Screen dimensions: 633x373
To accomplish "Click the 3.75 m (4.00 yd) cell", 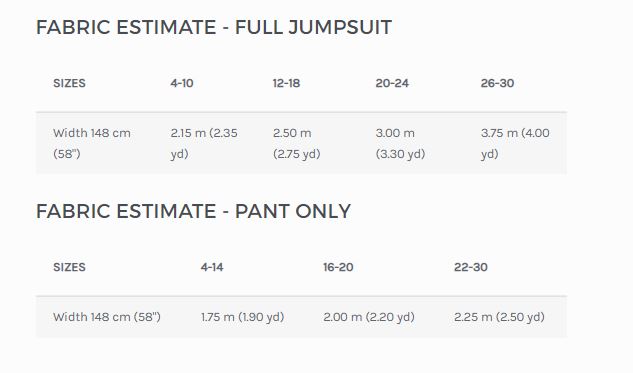I will [x=515, y=143].
